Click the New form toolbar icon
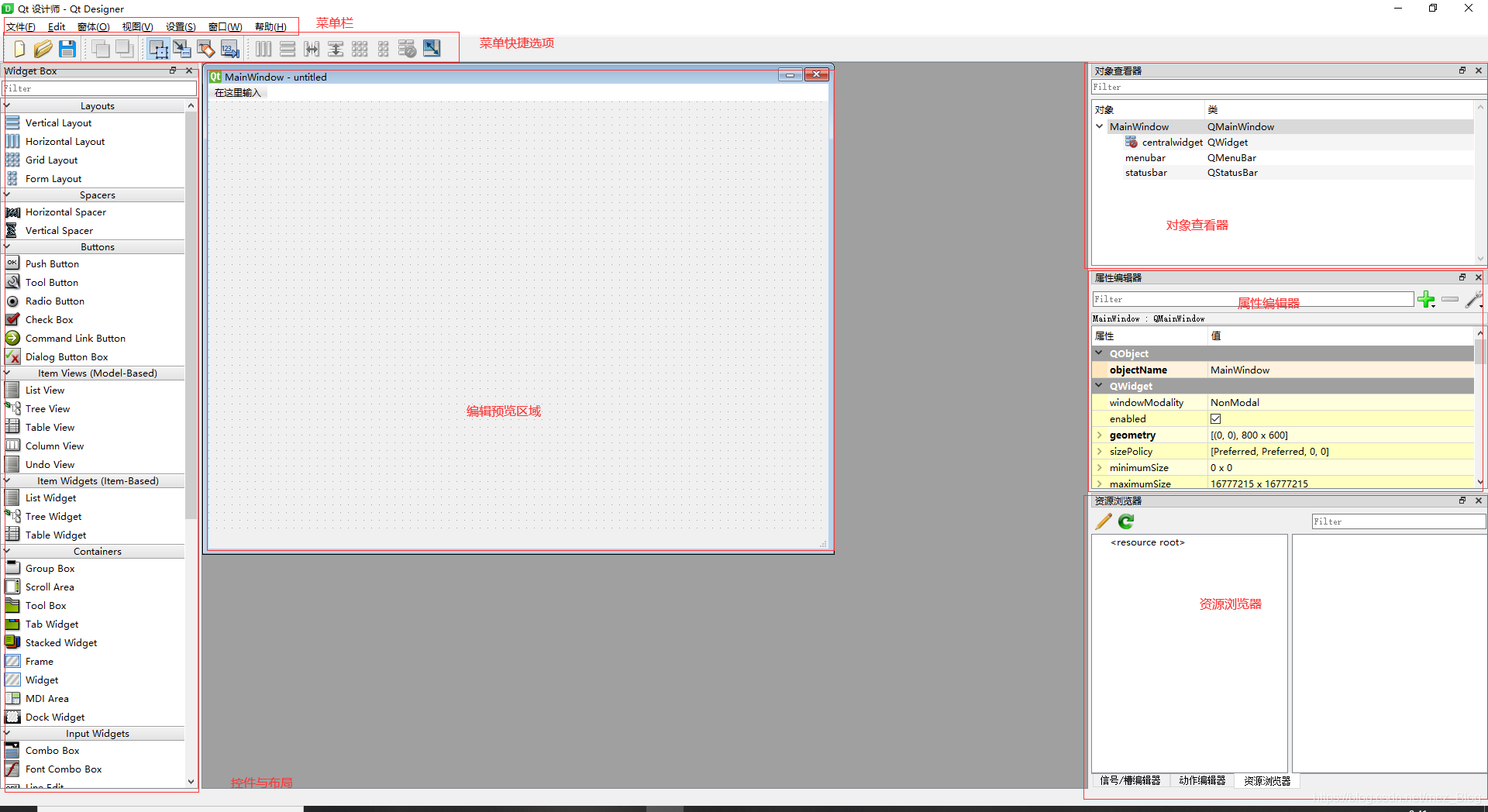1488x812 pixels. tap(19, 49)
